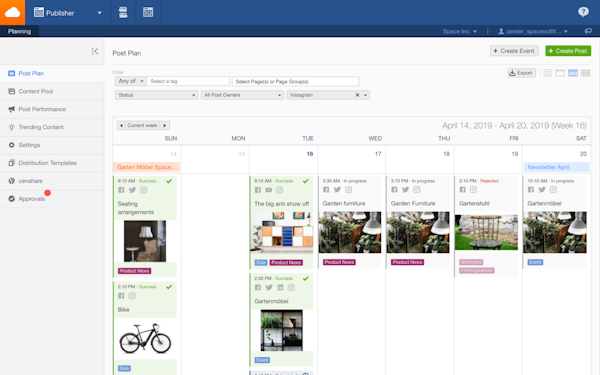Open the help question mark icon
Screen dimensions: 600x375
[583, 12]
